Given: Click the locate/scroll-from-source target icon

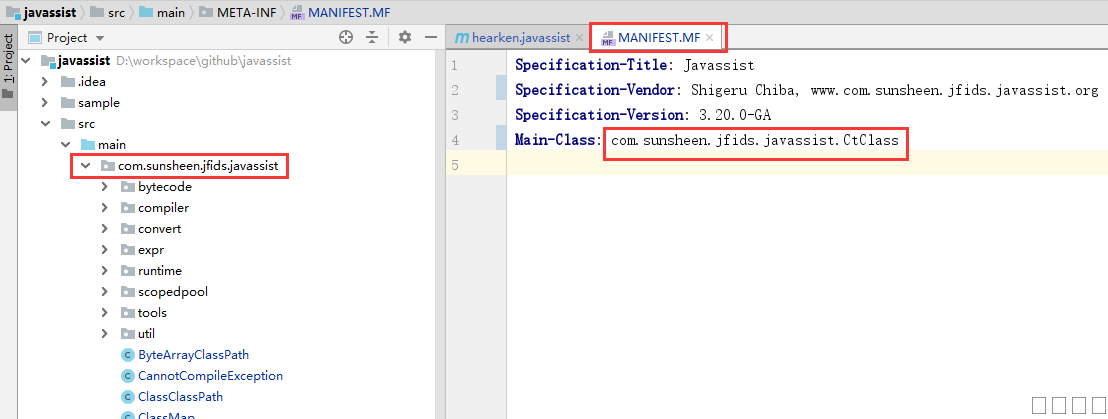Looking at the screenshot, I should coord(346,37).
